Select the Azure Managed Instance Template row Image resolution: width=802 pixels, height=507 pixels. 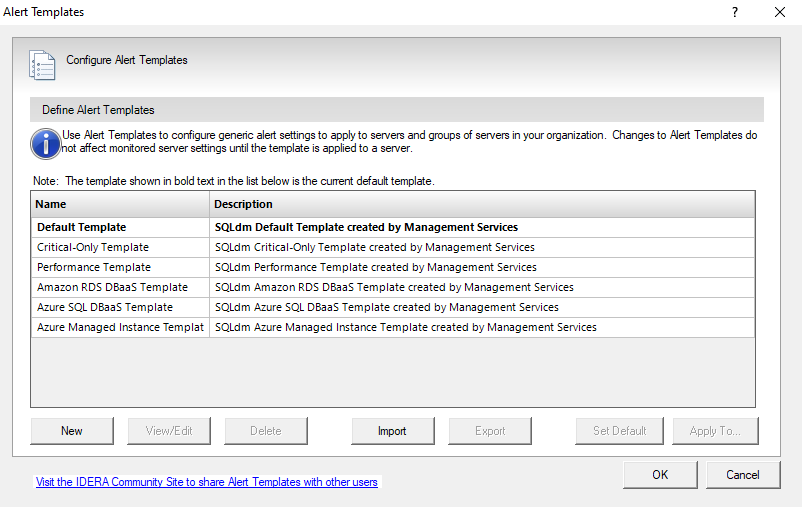(120, 327)
